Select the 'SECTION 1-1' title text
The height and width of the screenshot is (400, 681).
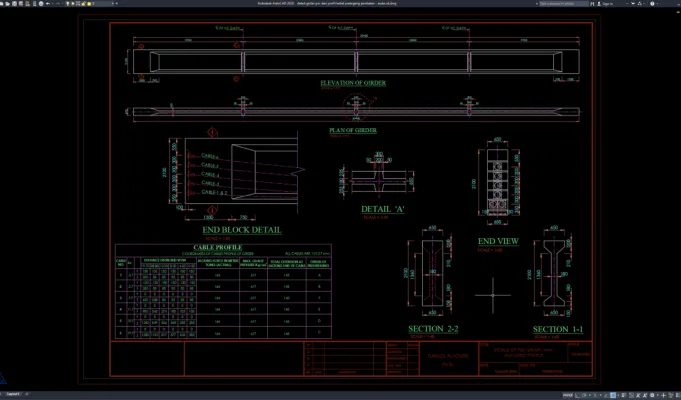[x=558, y=329]
